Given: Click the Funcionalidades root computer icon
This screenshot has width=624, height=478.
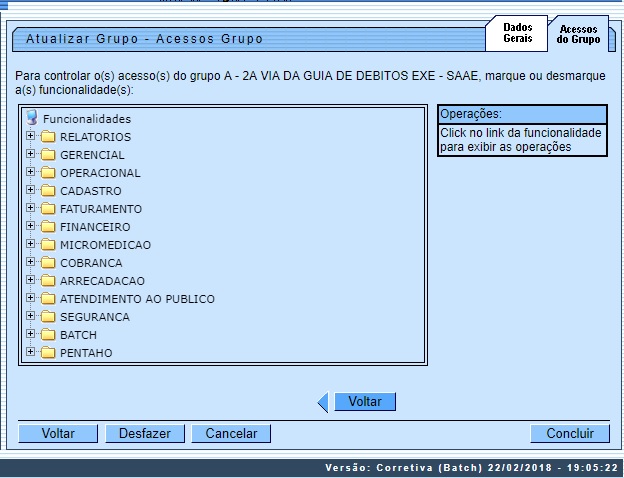Looking at the screenshot, I should [32, 118].
